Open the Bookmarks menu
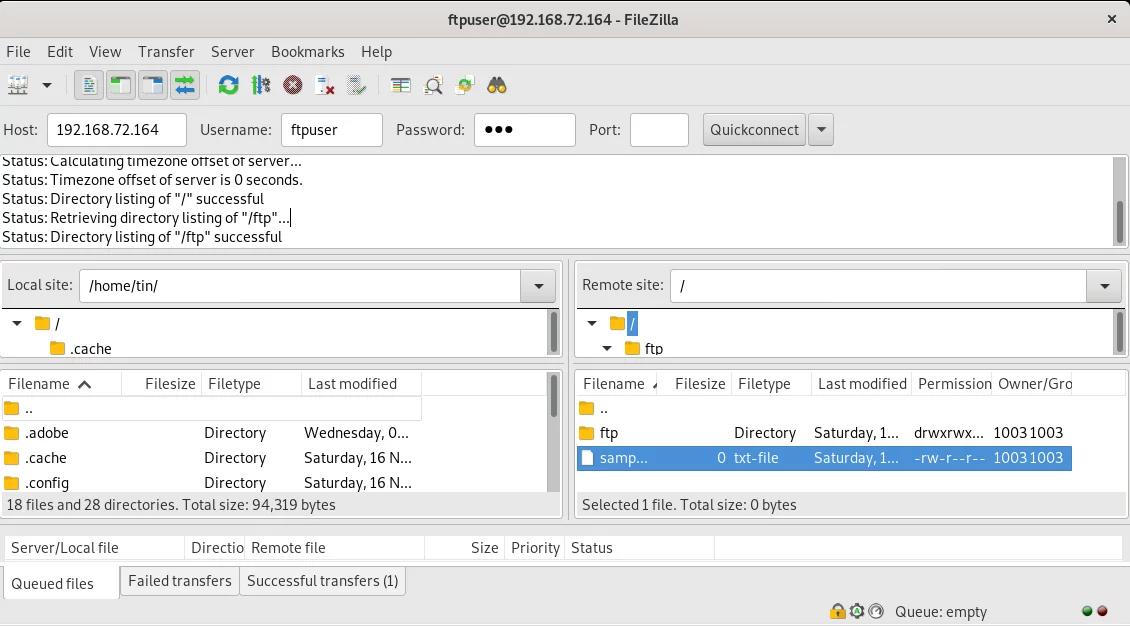The image size is (1130, 626). (308, 52)
